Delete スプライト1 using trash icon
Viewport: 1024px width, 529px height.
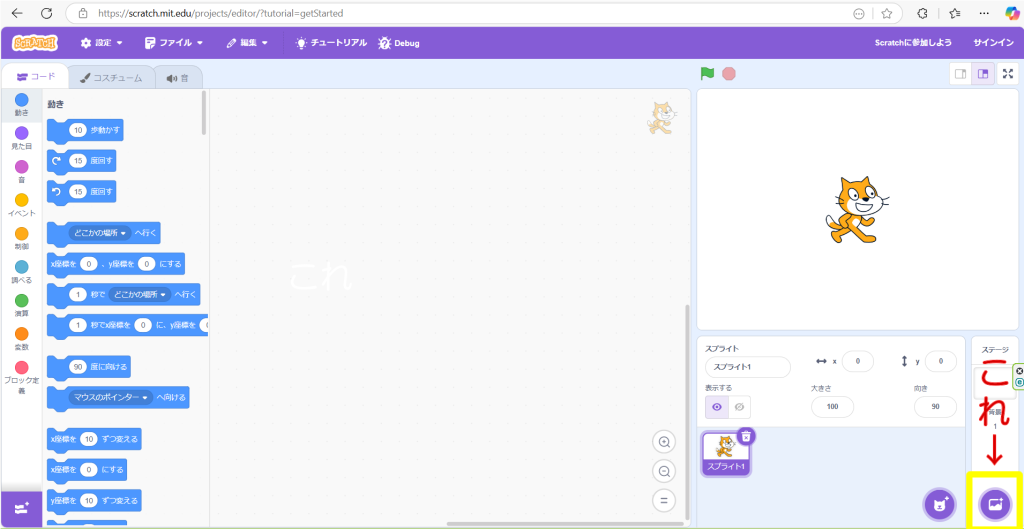click(746, 436)
